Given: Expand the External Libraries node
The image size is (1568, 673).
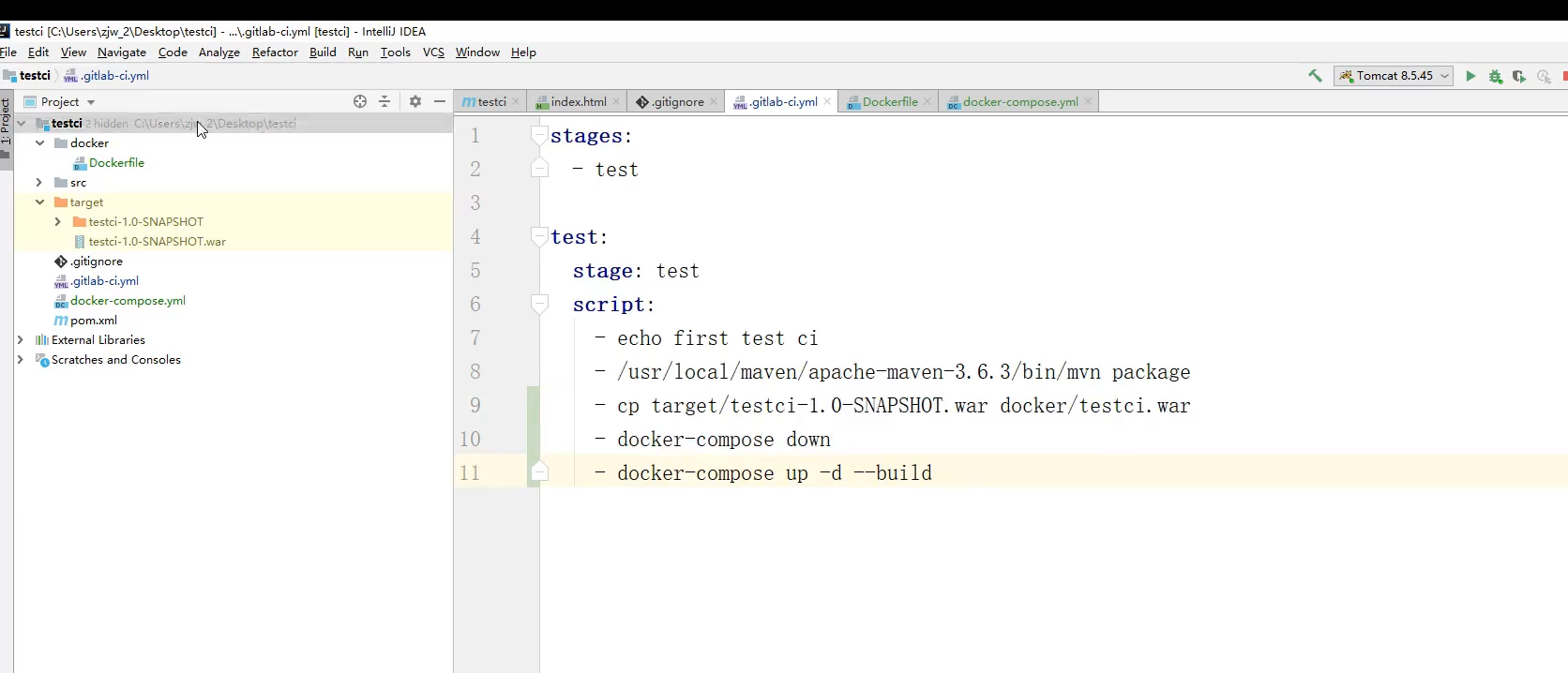Looking at the screenshot, I should [x=21, y=340].
